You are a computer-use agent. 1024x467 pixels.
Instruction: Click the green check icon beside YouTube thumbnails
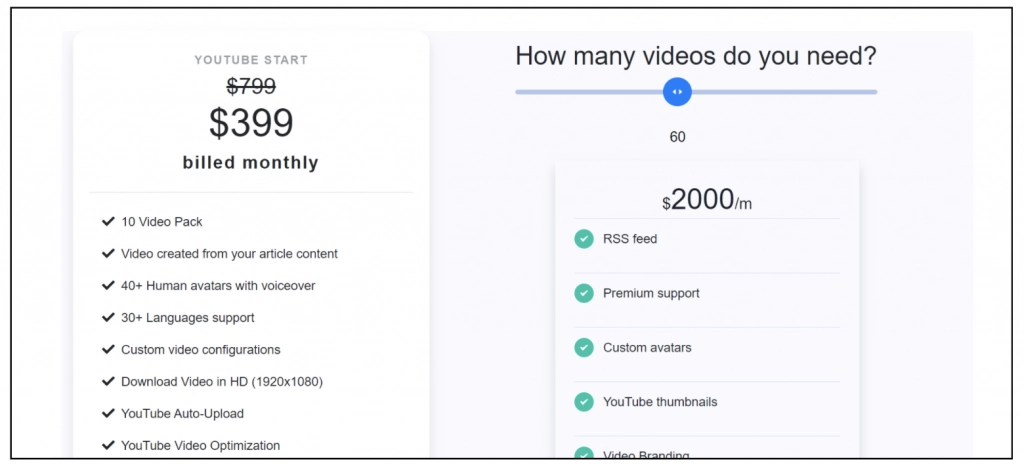pyautogui.click(x=584, y=402)
